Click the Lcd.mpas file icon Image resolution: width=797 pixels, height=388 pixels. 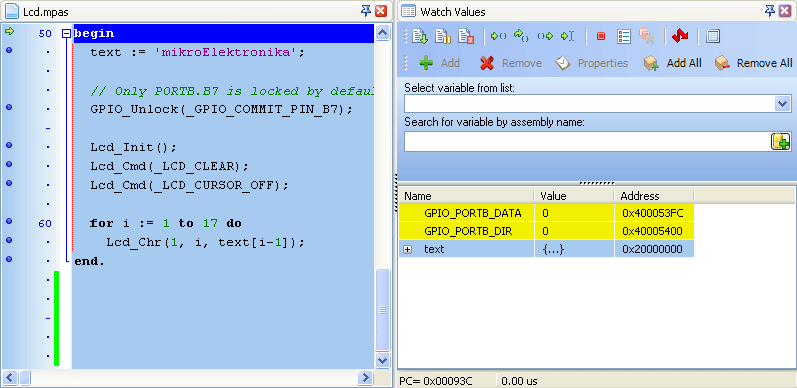12,11
